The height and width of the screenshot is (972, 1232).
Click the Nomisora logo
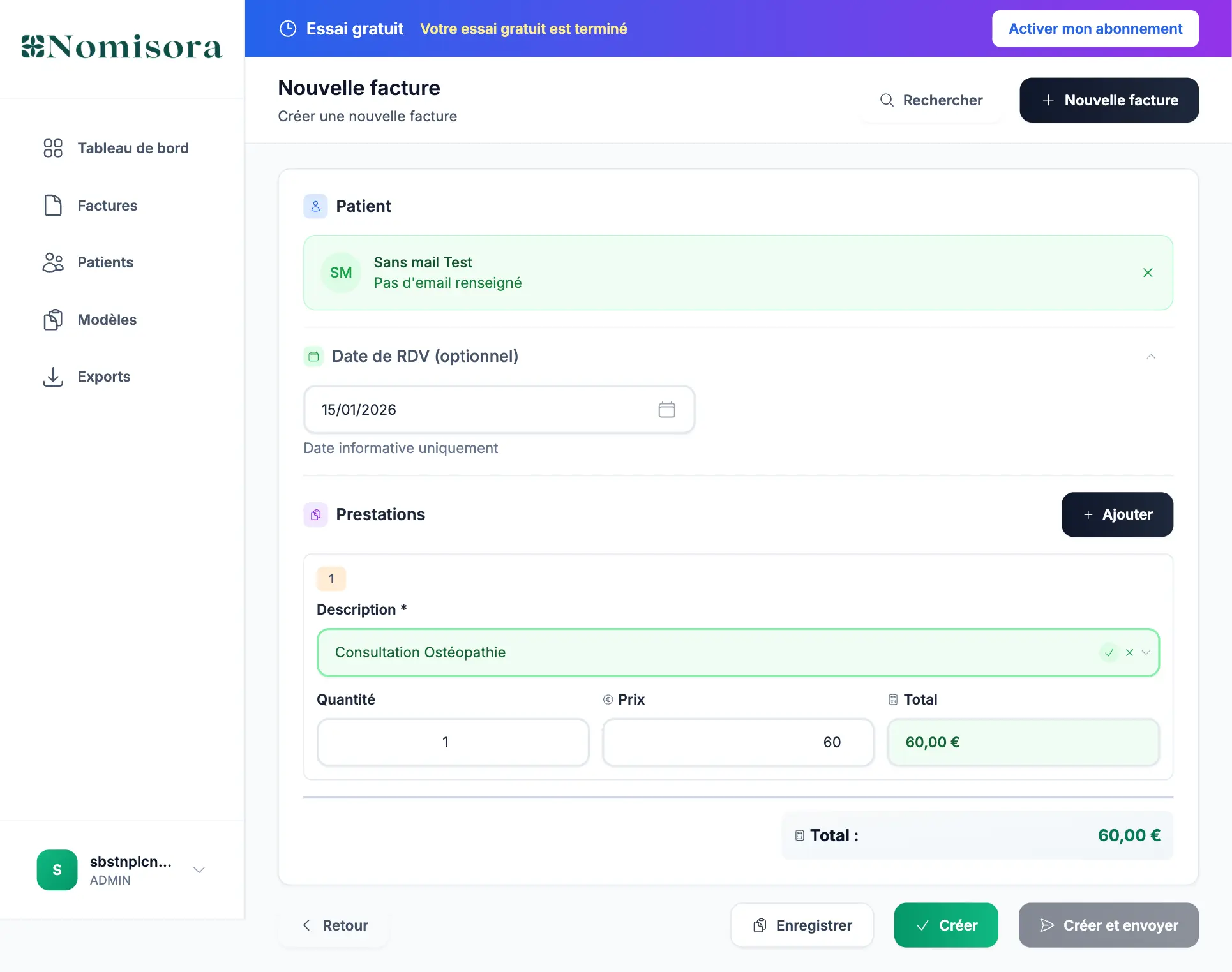122,47
